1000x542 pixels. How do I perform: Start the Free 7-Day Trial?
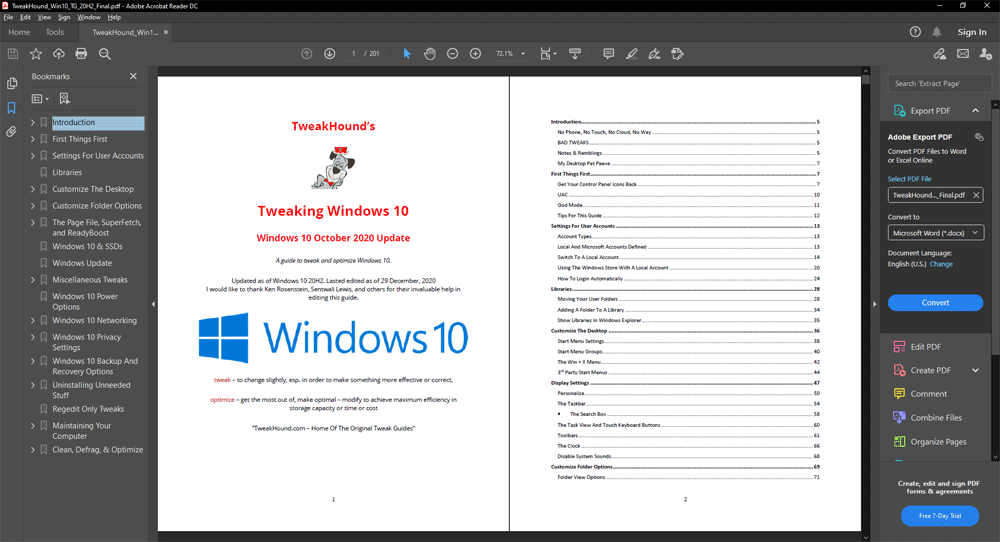(940, 516)
